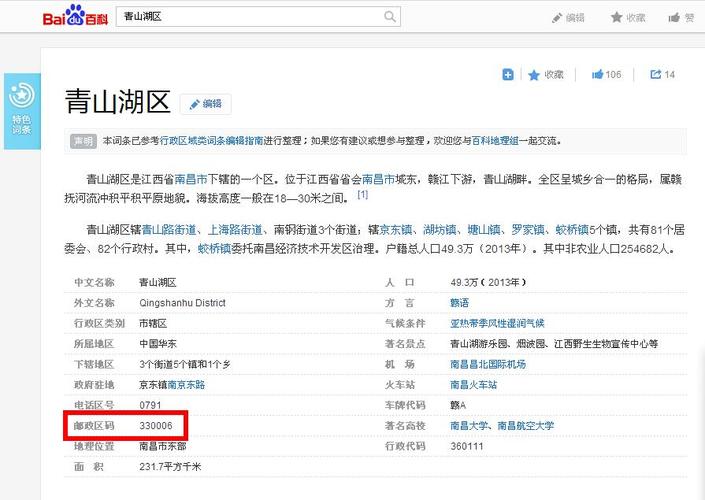The height and width of the screenshot is (500, 705).
Task: Click the 231.7平方千米 area value
Action: pyautogui.click(x=170, y=467)
